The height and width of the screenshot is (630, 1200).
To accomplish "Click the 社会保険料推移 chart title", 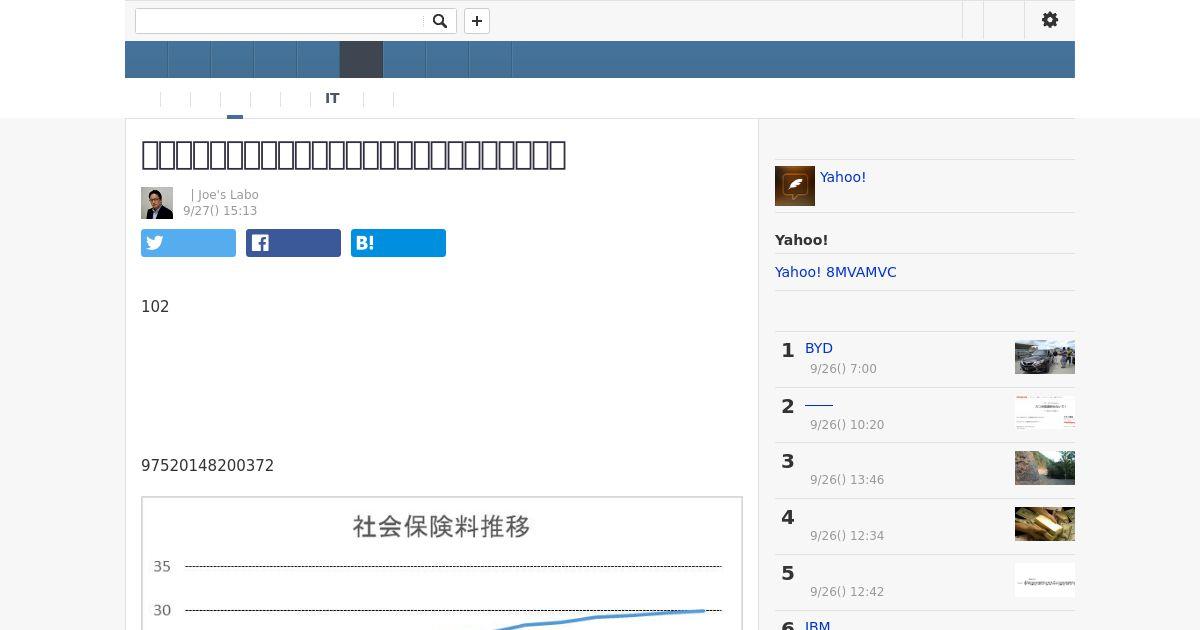I will (x=441, y=527).
